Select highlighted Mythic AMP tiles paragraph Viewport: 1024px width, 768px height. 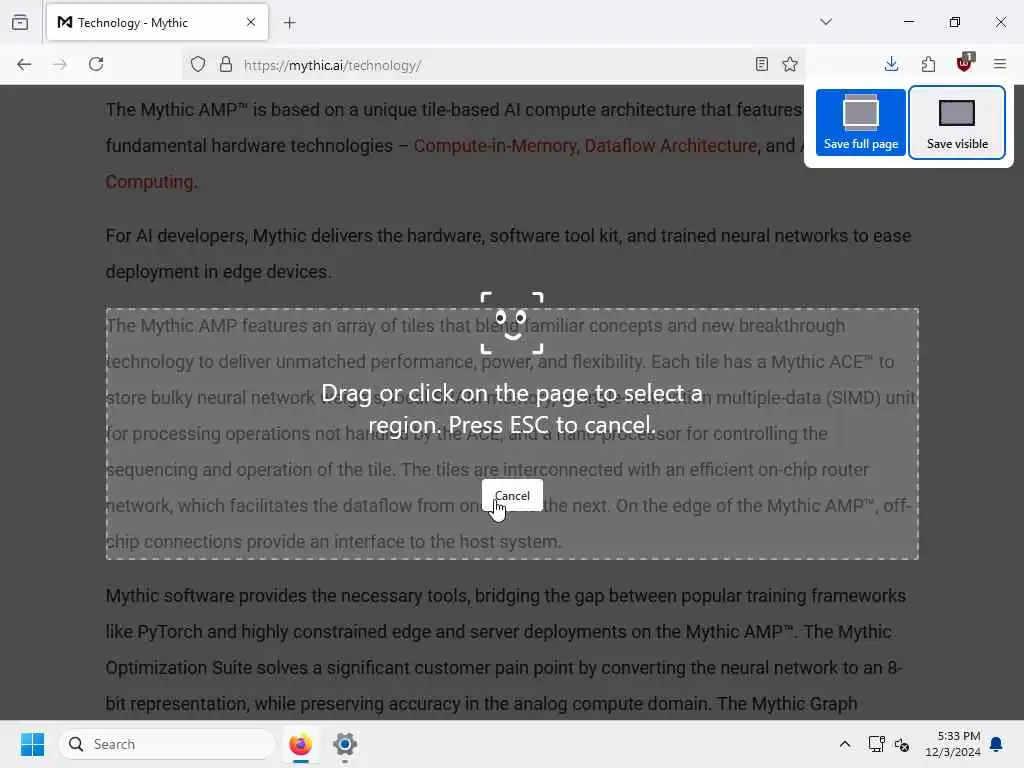pos(512,434)
